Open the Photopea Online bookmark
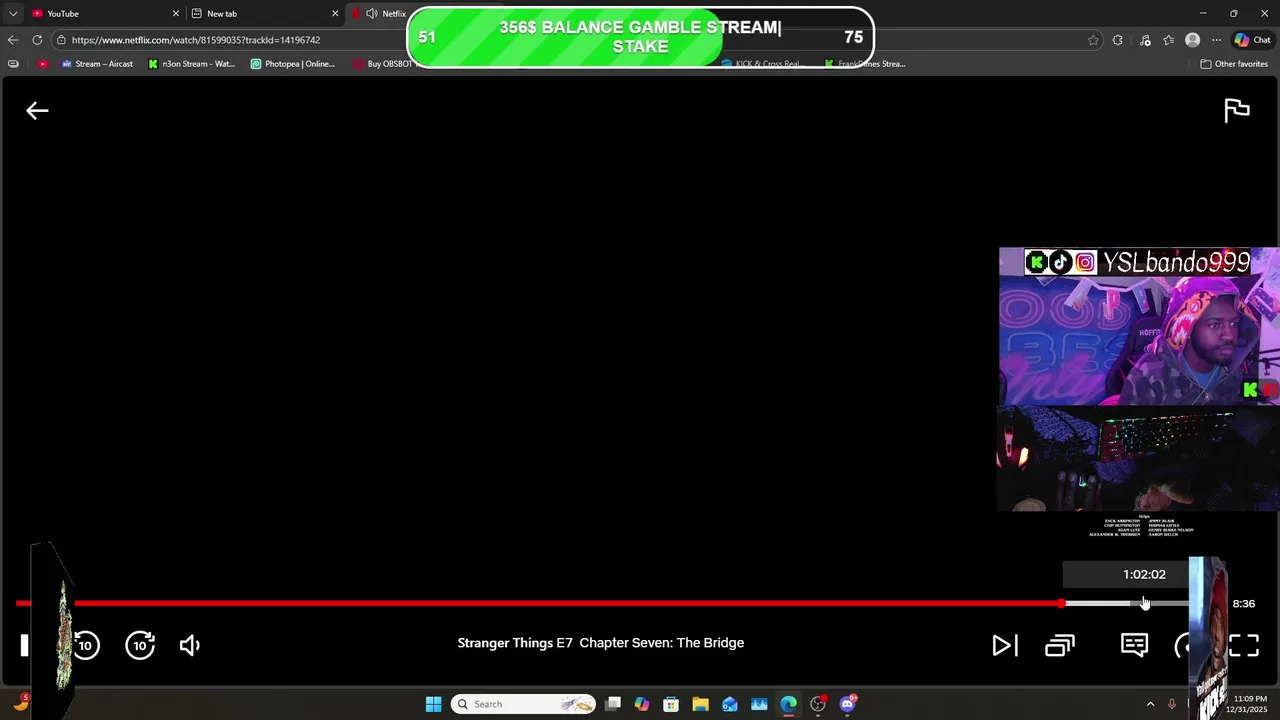Image resolution: width=1280 pixels, height=720 pixels. point(293,64)
